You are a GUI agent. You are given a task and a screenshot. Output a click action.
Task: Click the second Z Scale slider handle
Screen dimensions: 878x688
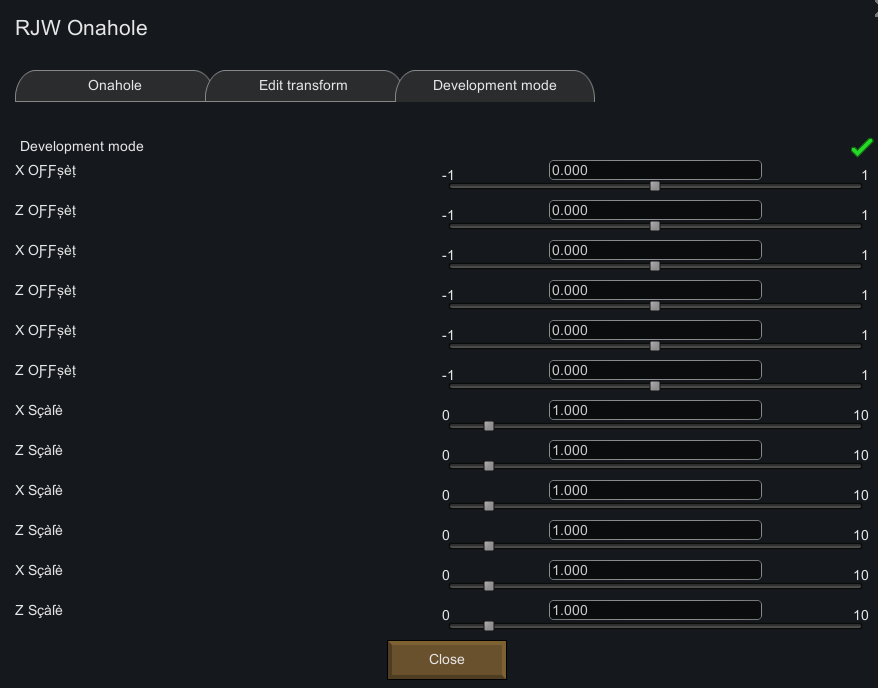pos(489,545)
